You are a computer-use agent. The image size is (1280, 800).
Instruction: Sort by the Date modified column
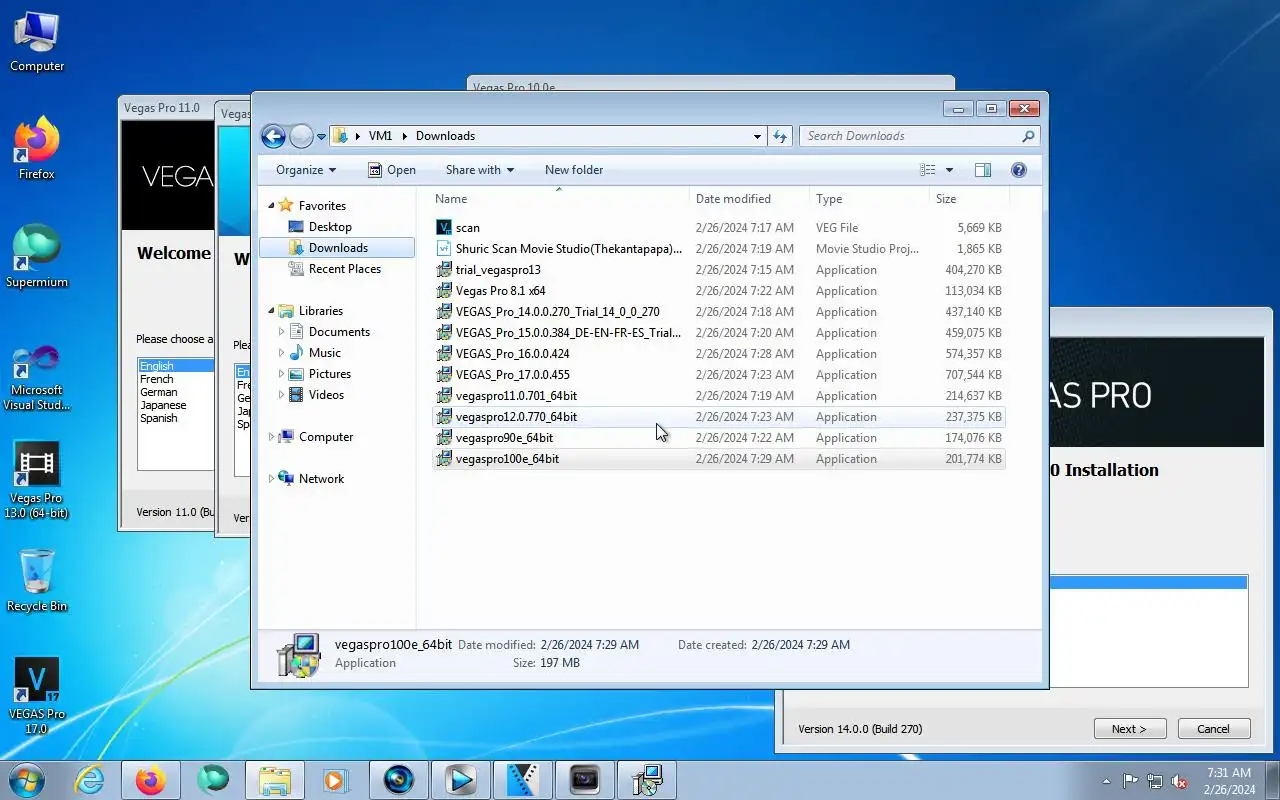[749, 199]
